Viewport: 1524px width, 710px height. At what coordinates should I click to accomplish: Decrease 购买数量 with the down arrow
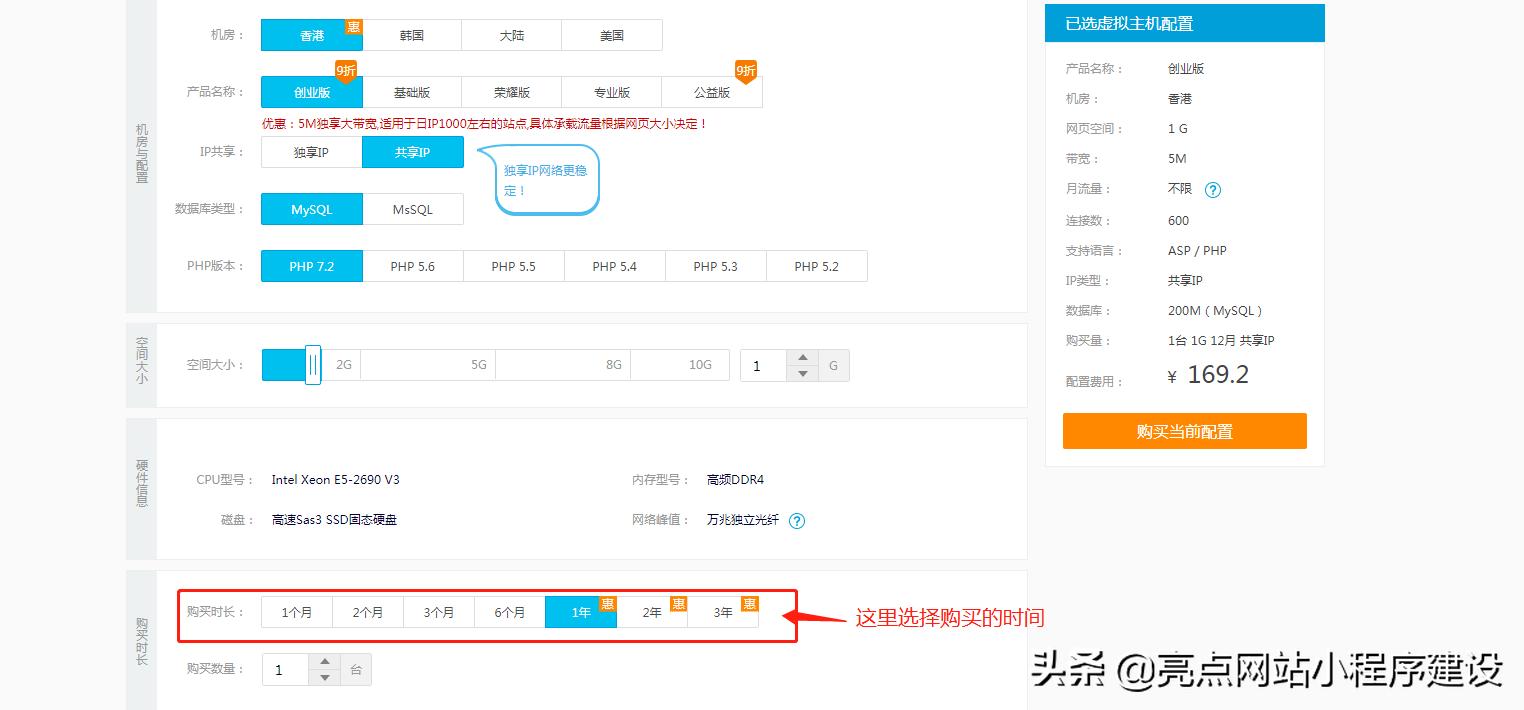(x=325, y=677)
